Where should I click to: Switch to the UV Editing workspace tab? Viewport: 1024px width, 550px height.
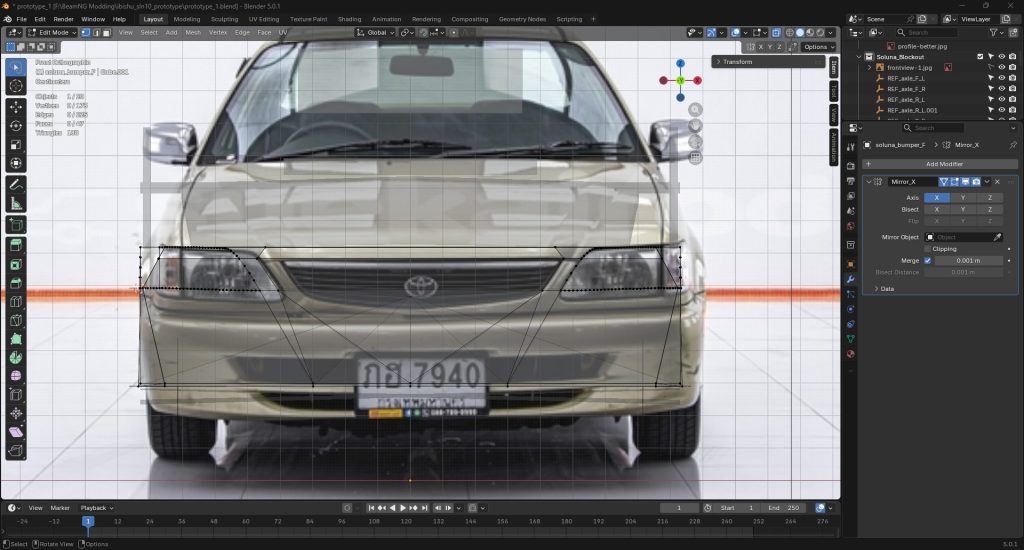coord(264,19)
